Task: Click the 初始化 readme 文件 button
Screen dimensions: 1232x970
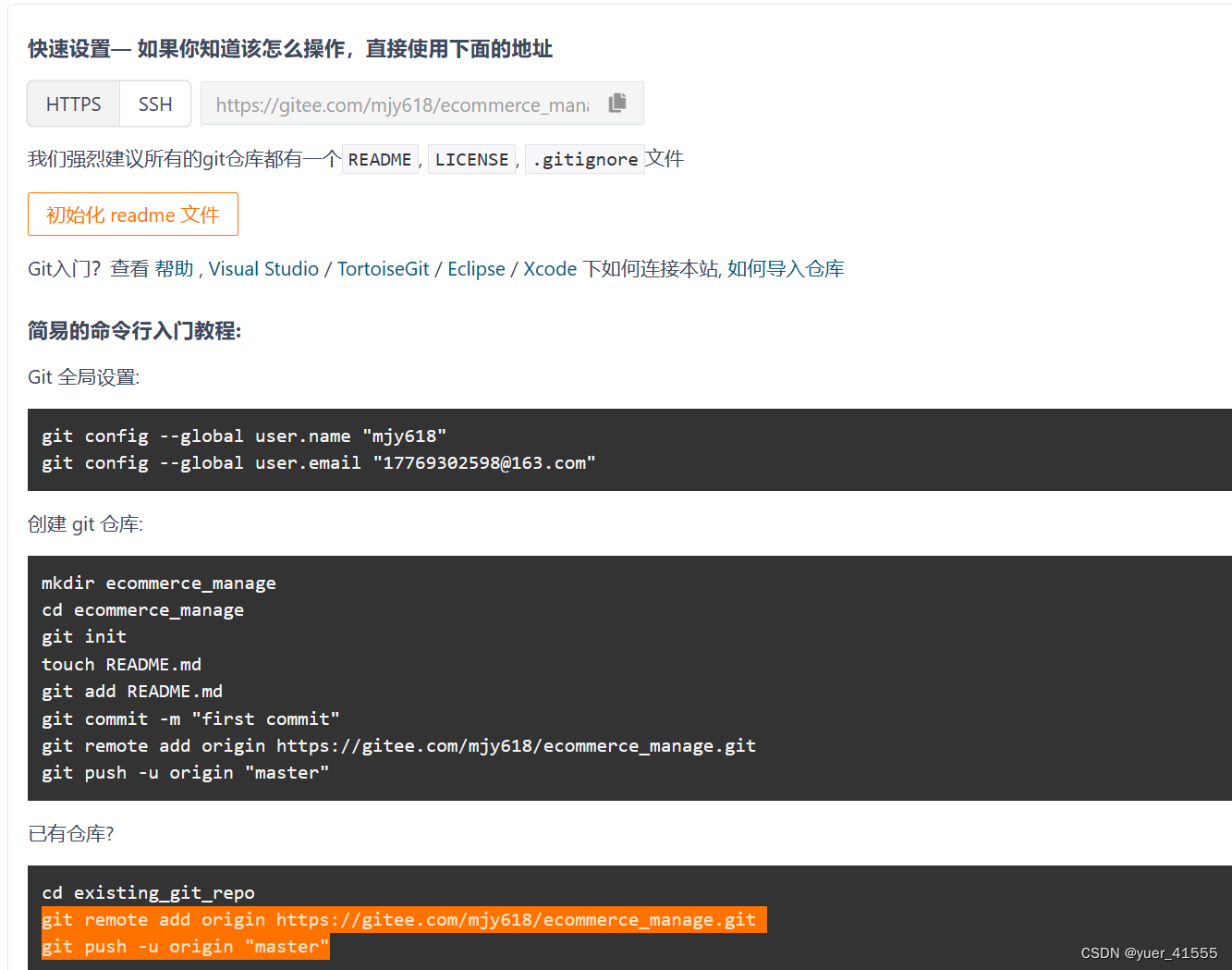Action: tap(133, 215)
